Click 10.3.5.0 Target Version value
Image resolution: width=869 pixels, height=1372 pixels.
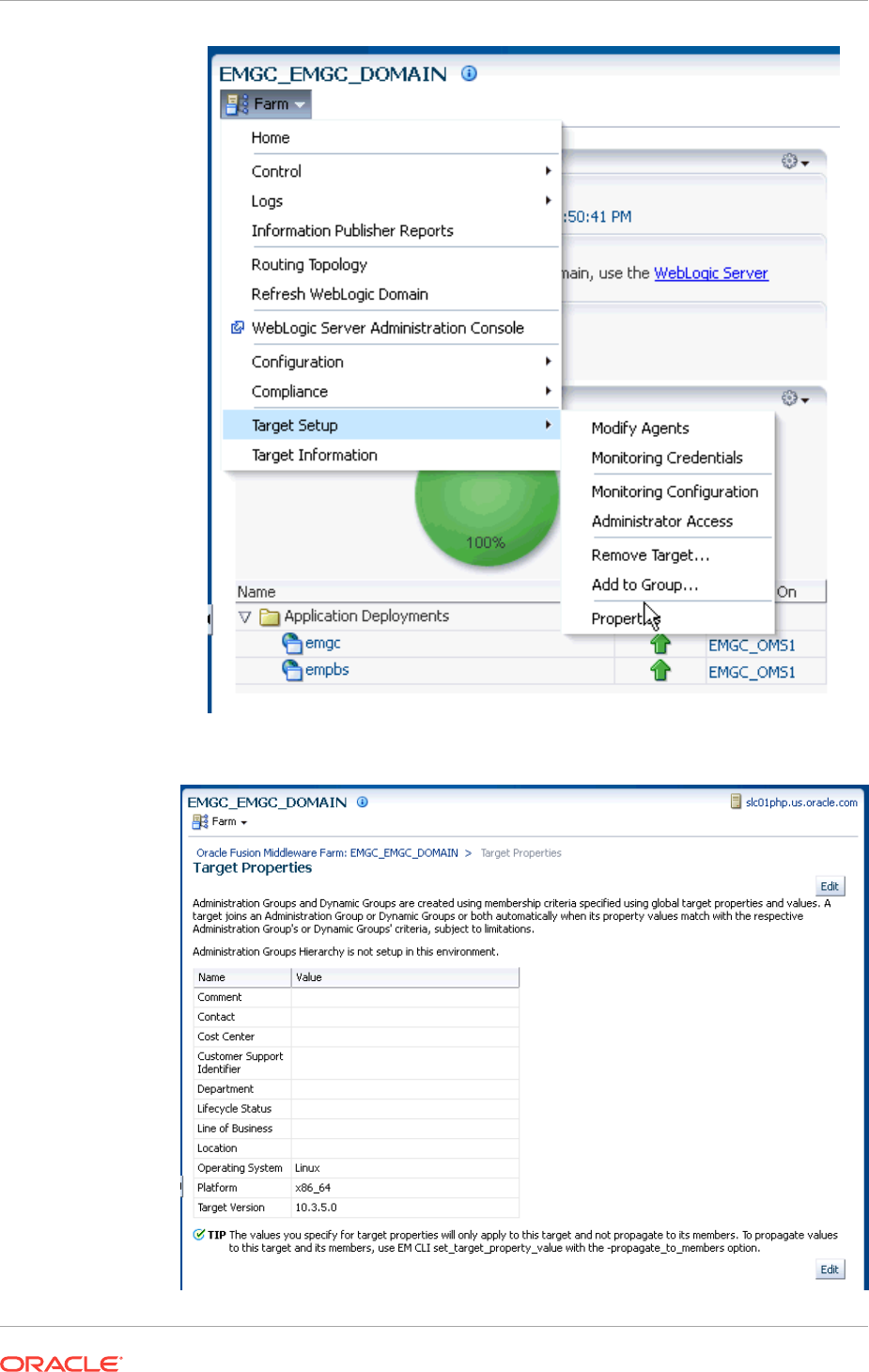click(316, 1208)
